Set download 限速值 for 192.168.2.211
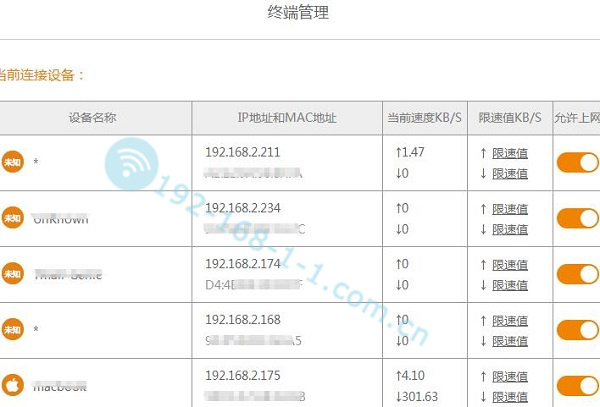The height and width of the screenshot is (407, 600). click(x=510, y=174)
